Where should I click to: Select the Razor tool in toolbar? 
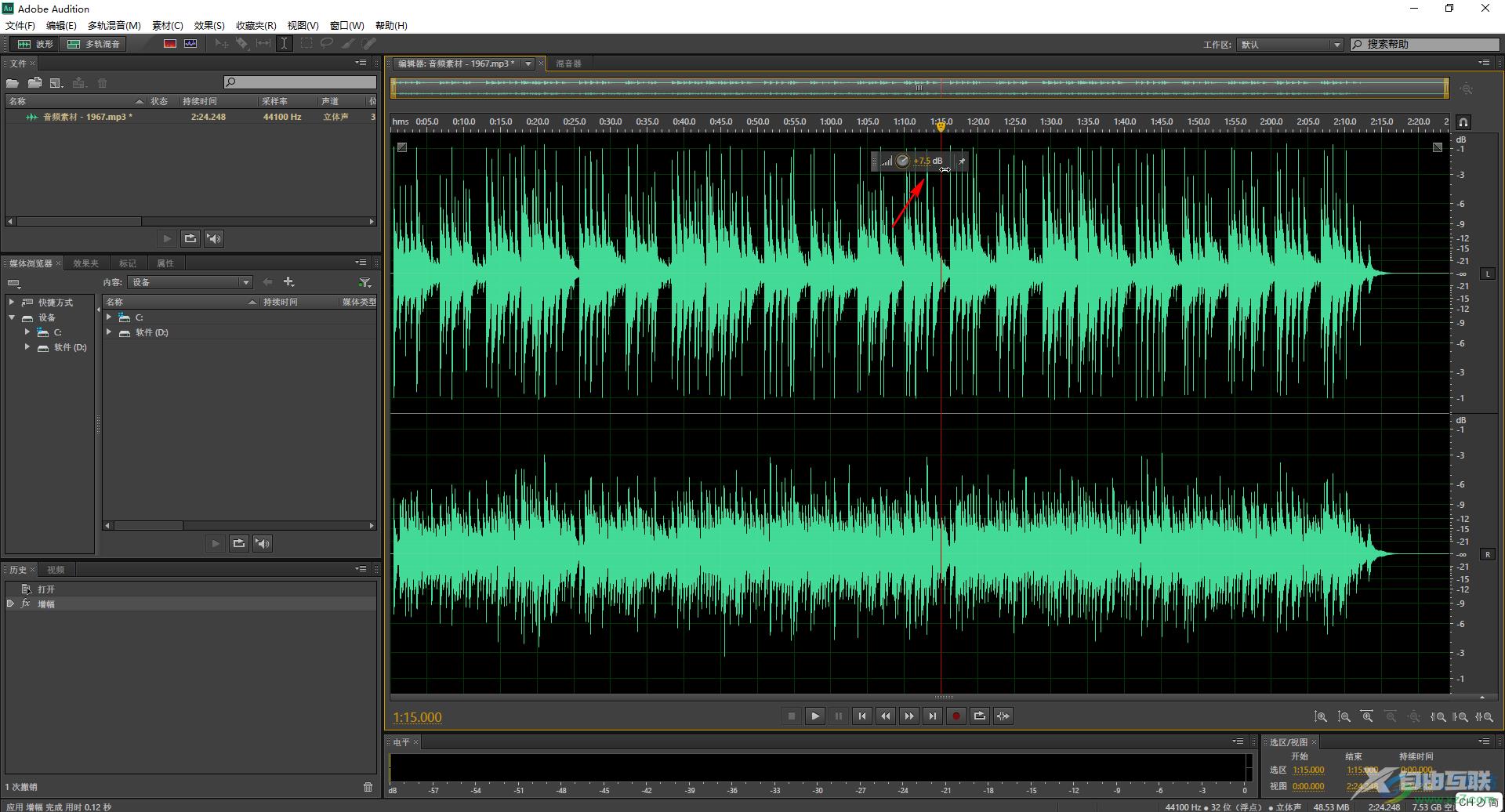(x=242, y=44)
